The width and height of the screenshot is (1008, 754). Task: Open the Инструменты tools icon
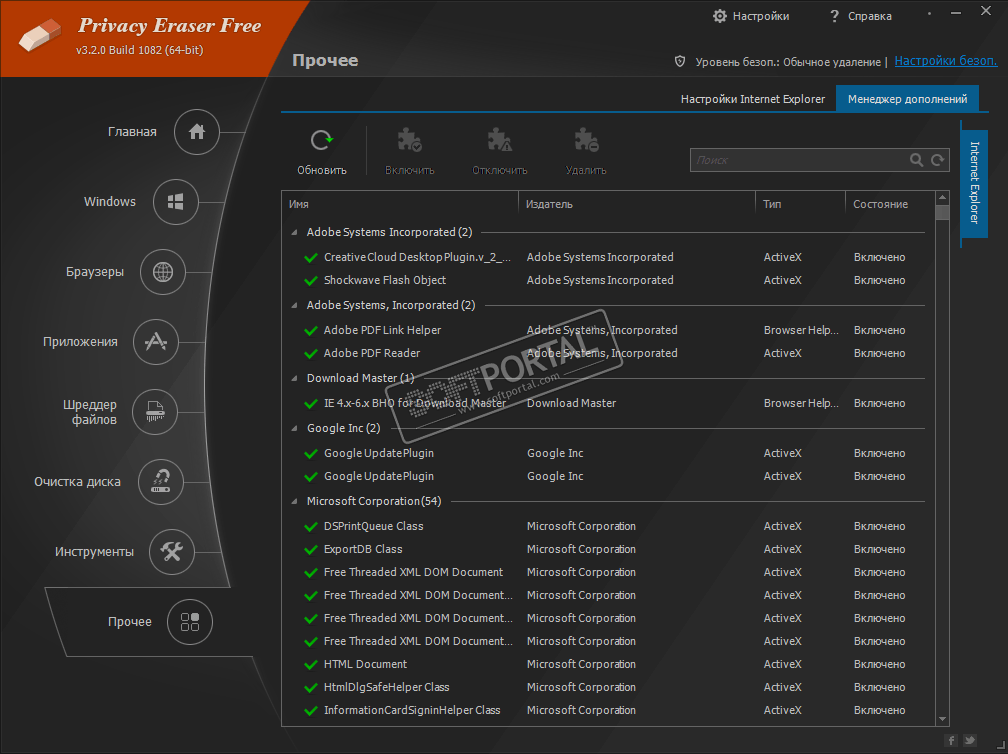pyautogui.click(x=172, y=552)
